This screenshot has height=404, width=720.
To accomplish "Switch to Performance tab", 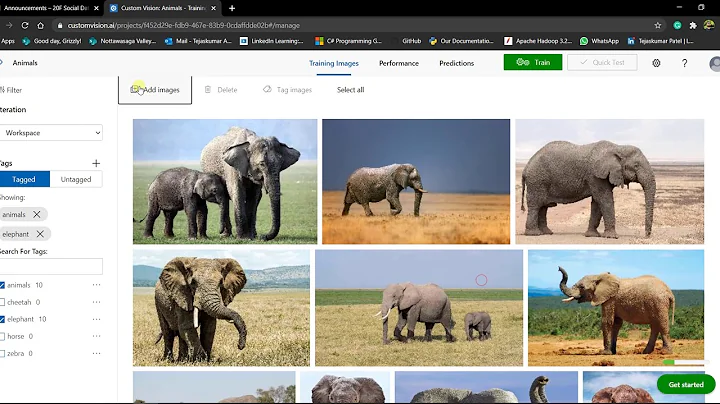I will click(x=399, y=63).
